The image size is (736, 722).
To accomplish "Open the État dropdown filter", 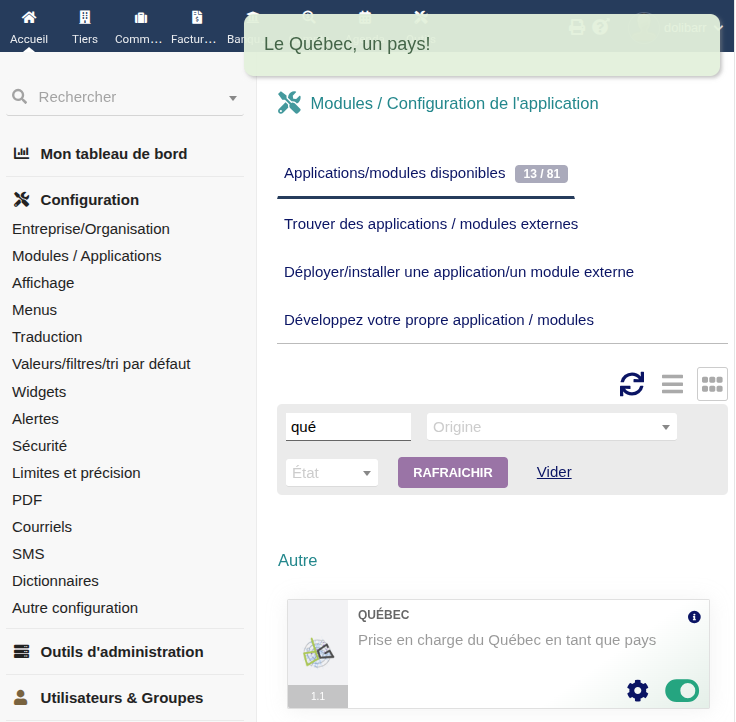I will point(332,473).
